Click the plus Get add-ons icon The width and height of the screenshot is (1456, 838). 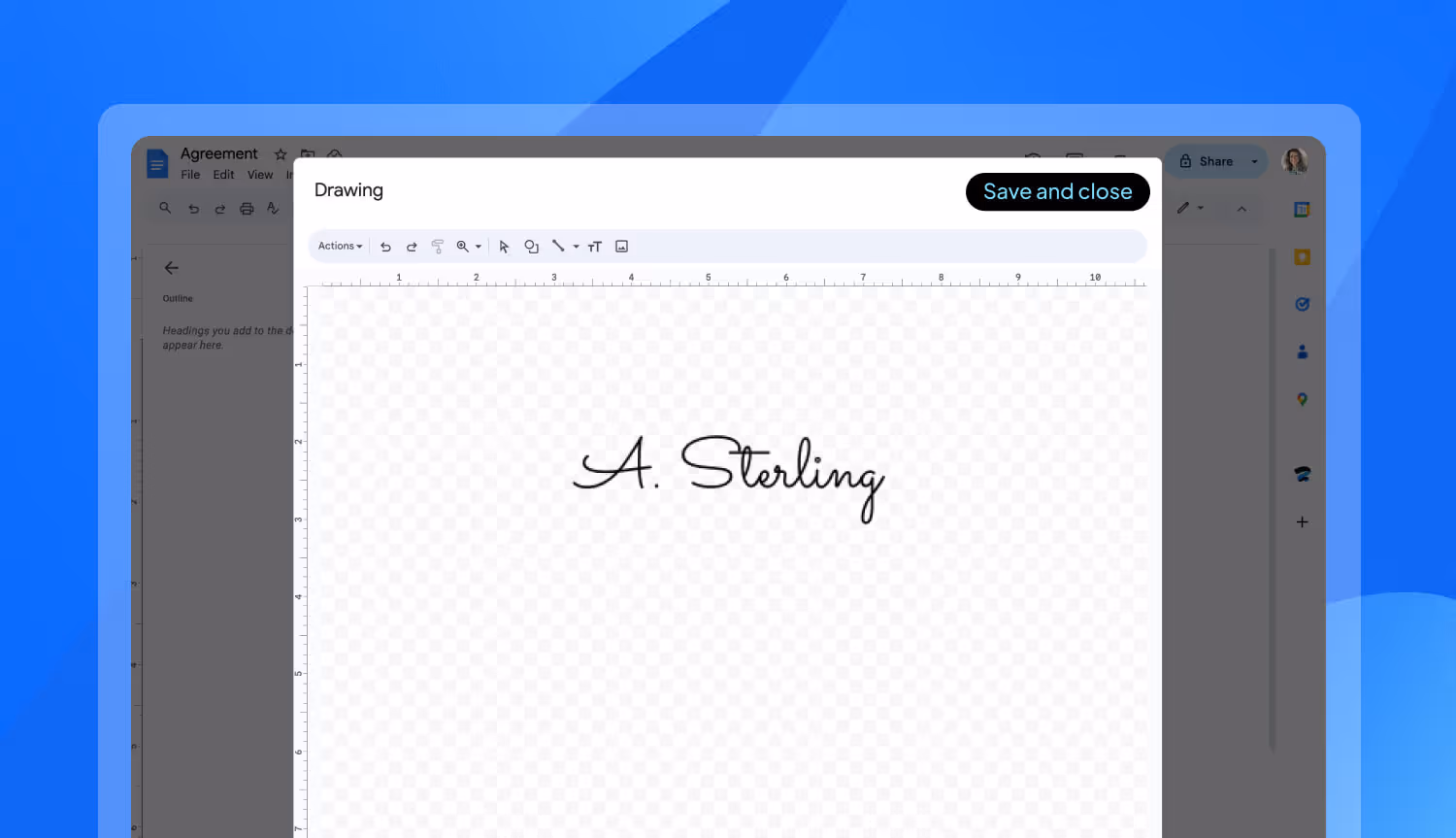click(x=1302, y=521)
